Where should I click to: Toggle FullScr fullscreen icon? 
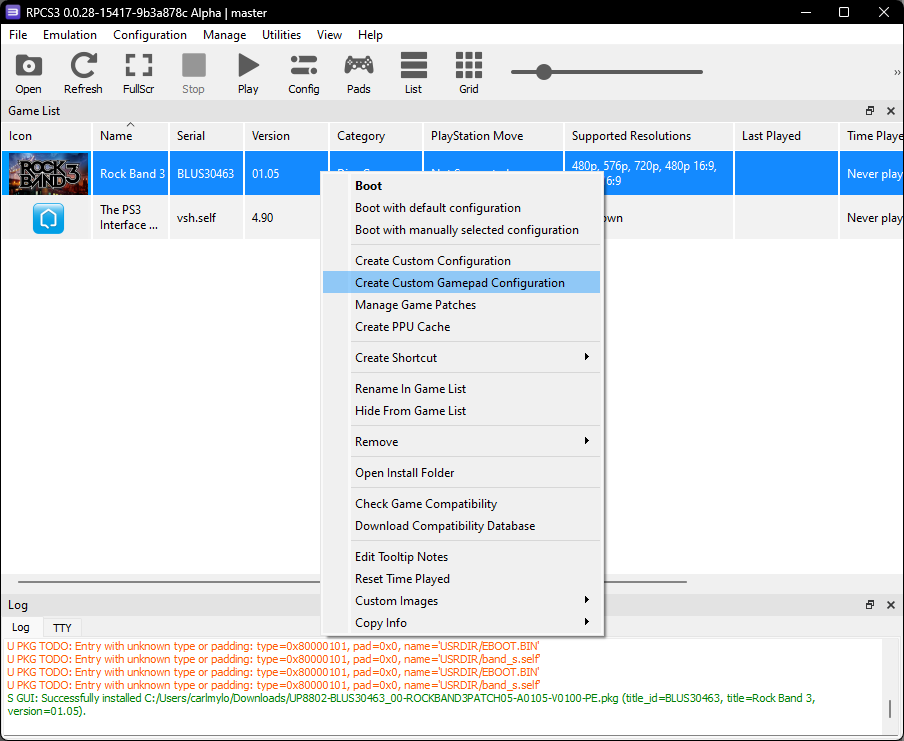point(138,73)
